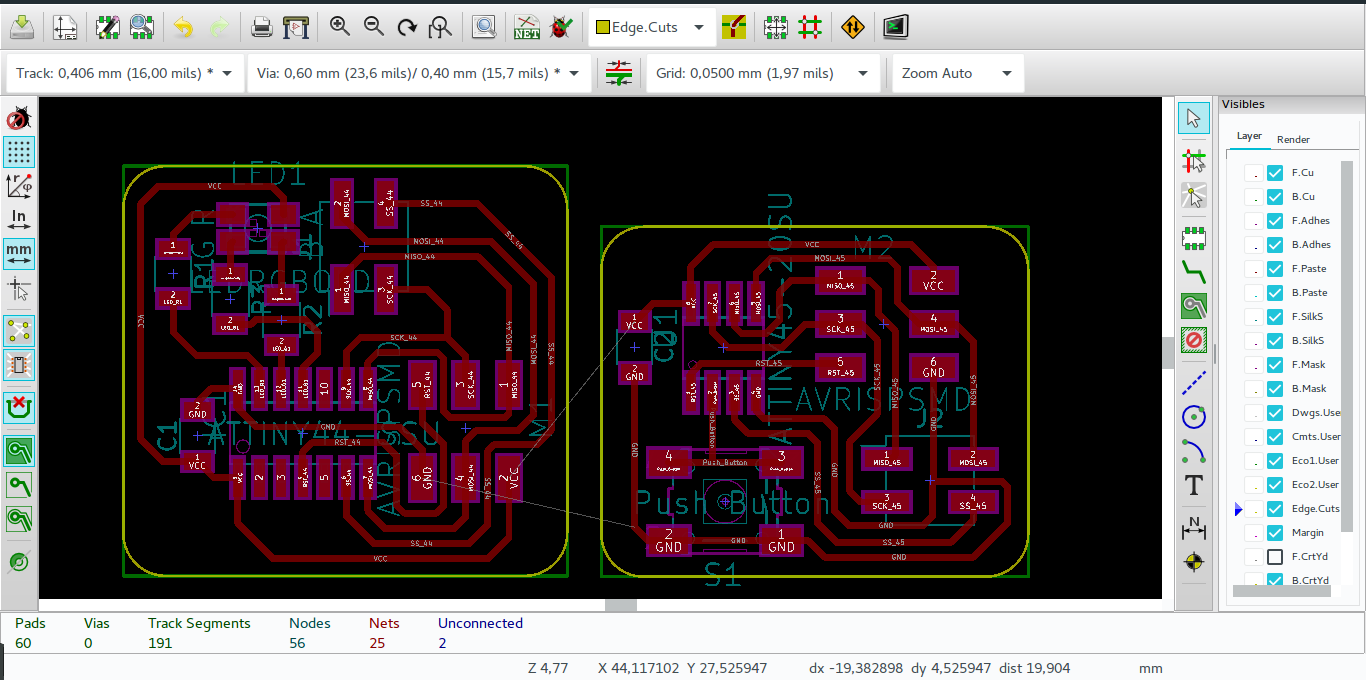Click the Undo button
This screenshot has height=680, width=1366.
183,27
